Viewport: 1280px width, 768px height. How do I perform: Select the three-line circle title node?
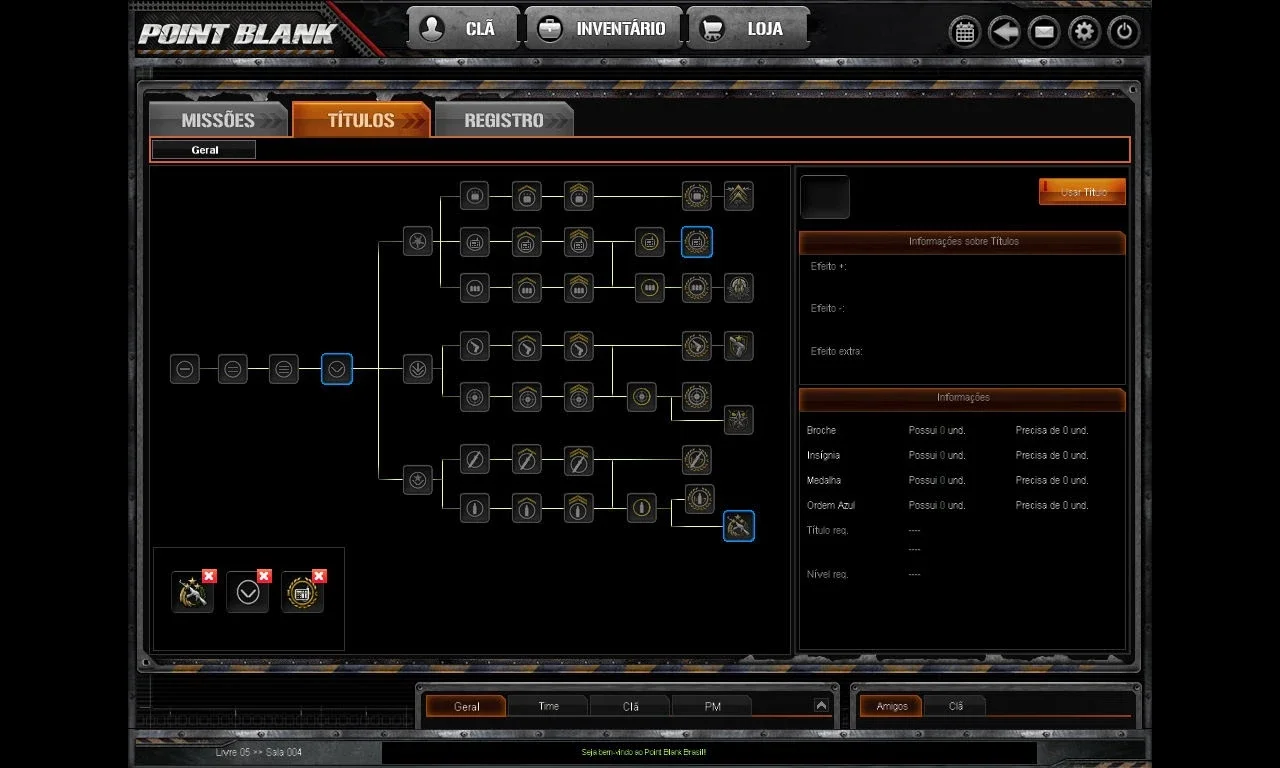[284, 369]
